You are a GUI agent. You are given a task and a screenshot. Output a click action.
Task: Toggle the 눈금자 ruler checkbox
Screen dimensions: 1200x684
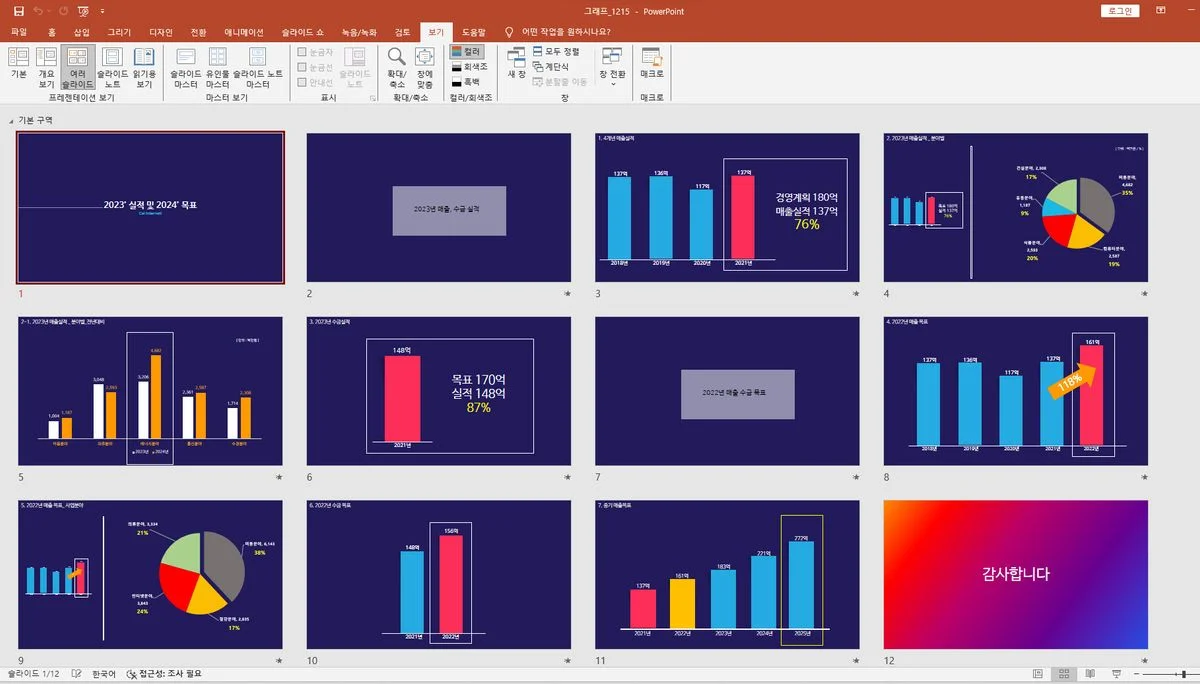click(x=302, y=51)
